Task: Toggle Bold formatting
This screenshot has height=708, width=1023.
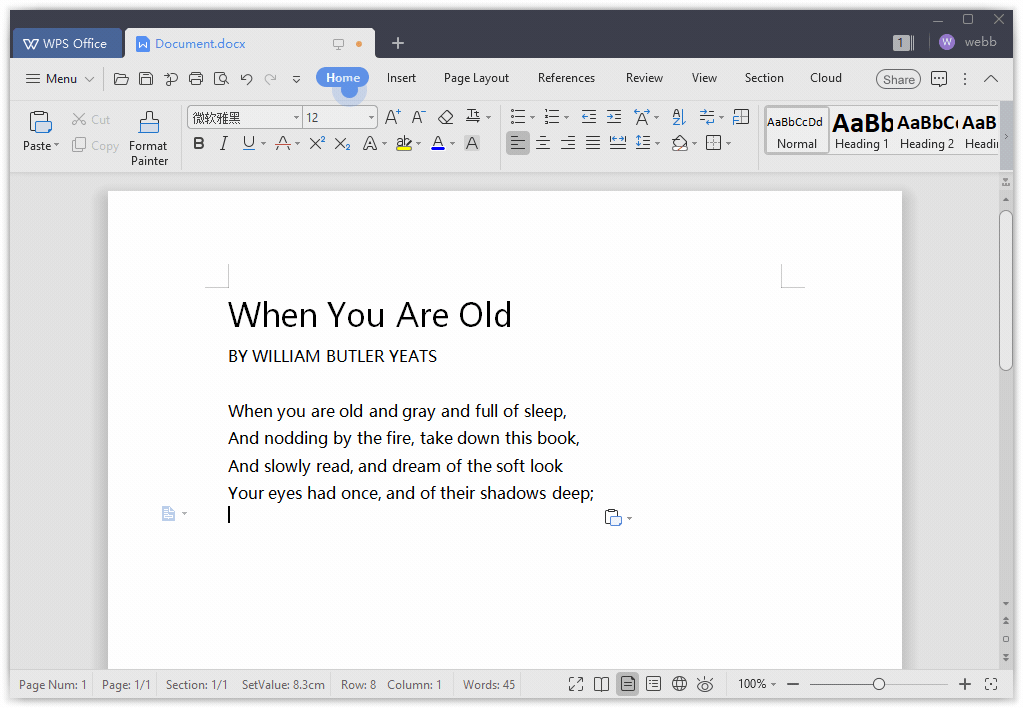Action: (x=198, y=143)
